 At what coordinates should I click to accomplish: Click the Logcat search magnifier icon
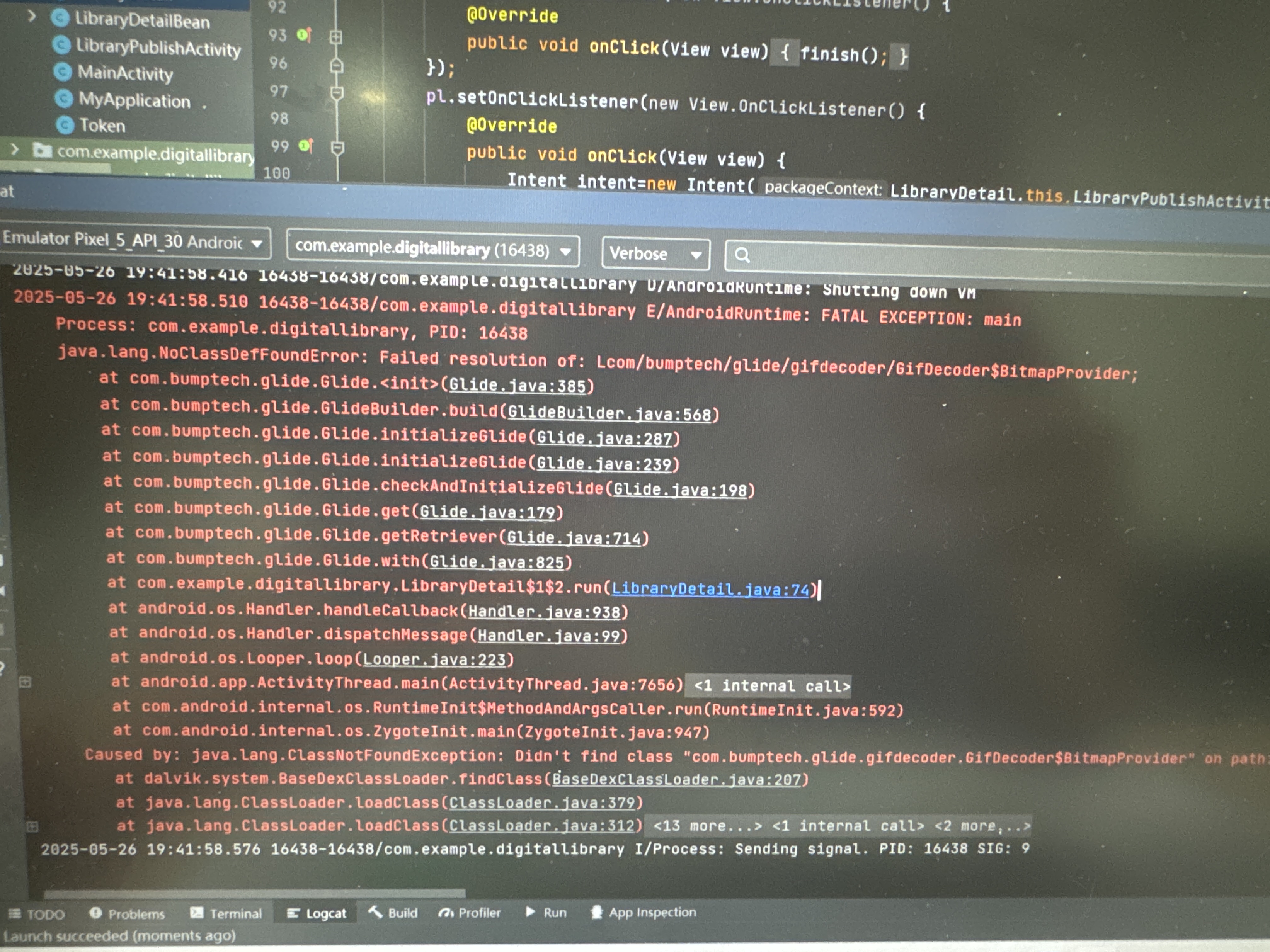[x=742, y=255]
